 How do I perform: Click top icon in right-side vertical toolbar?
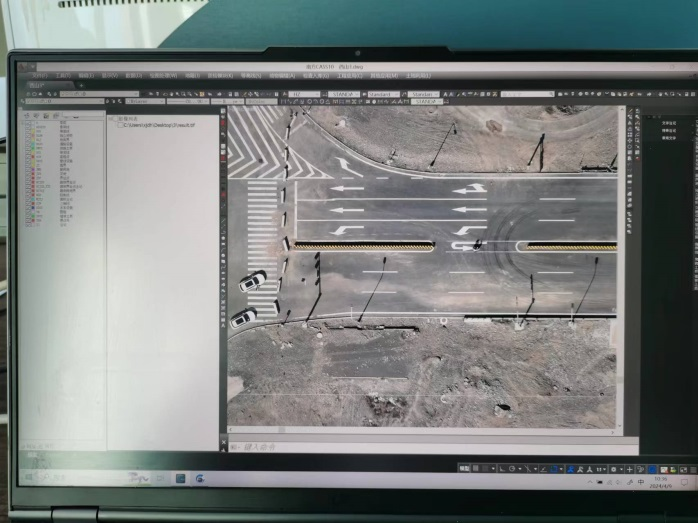632,112
